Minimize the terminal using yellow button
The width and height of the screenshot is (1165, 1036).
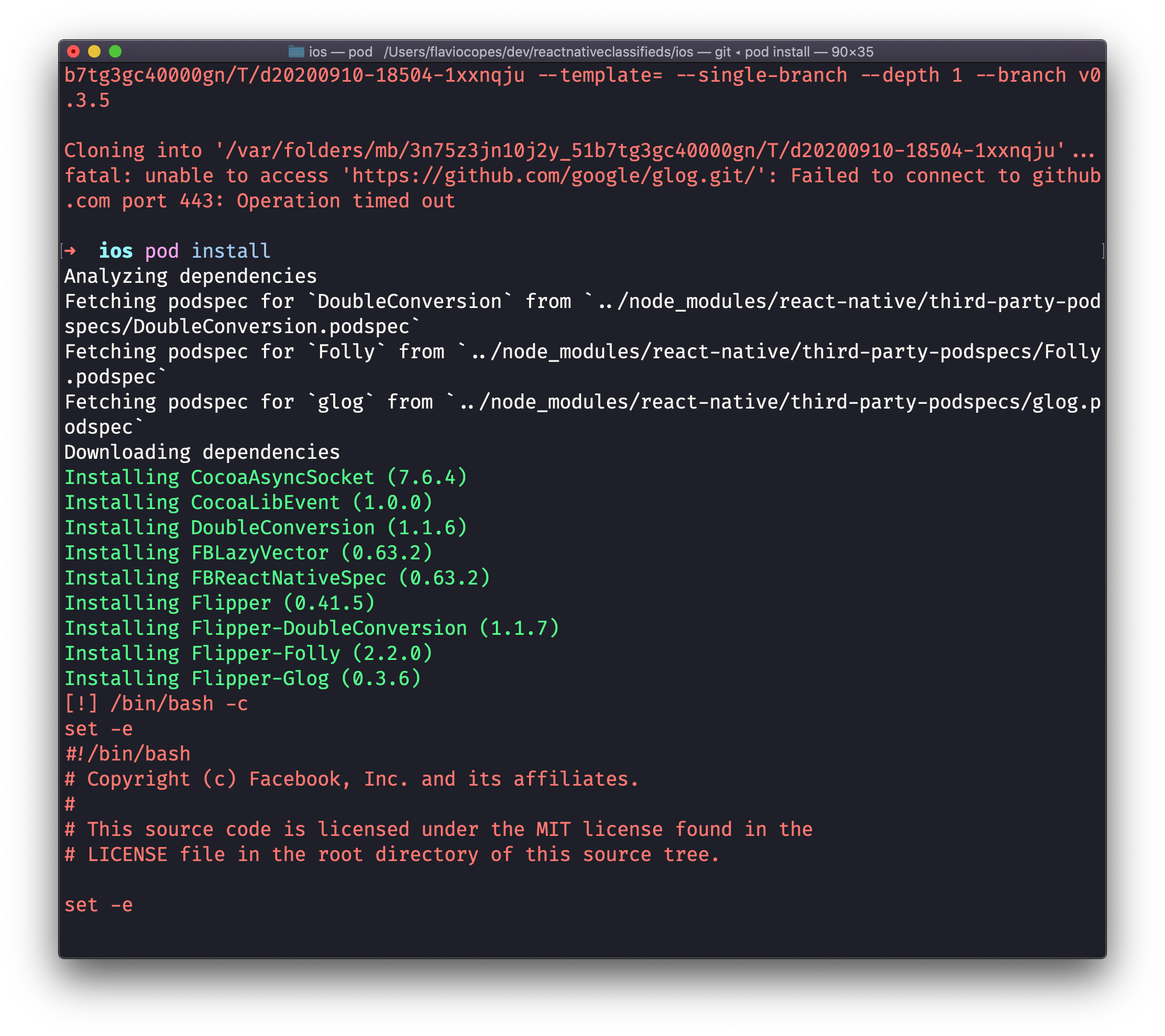coord(95,52)
